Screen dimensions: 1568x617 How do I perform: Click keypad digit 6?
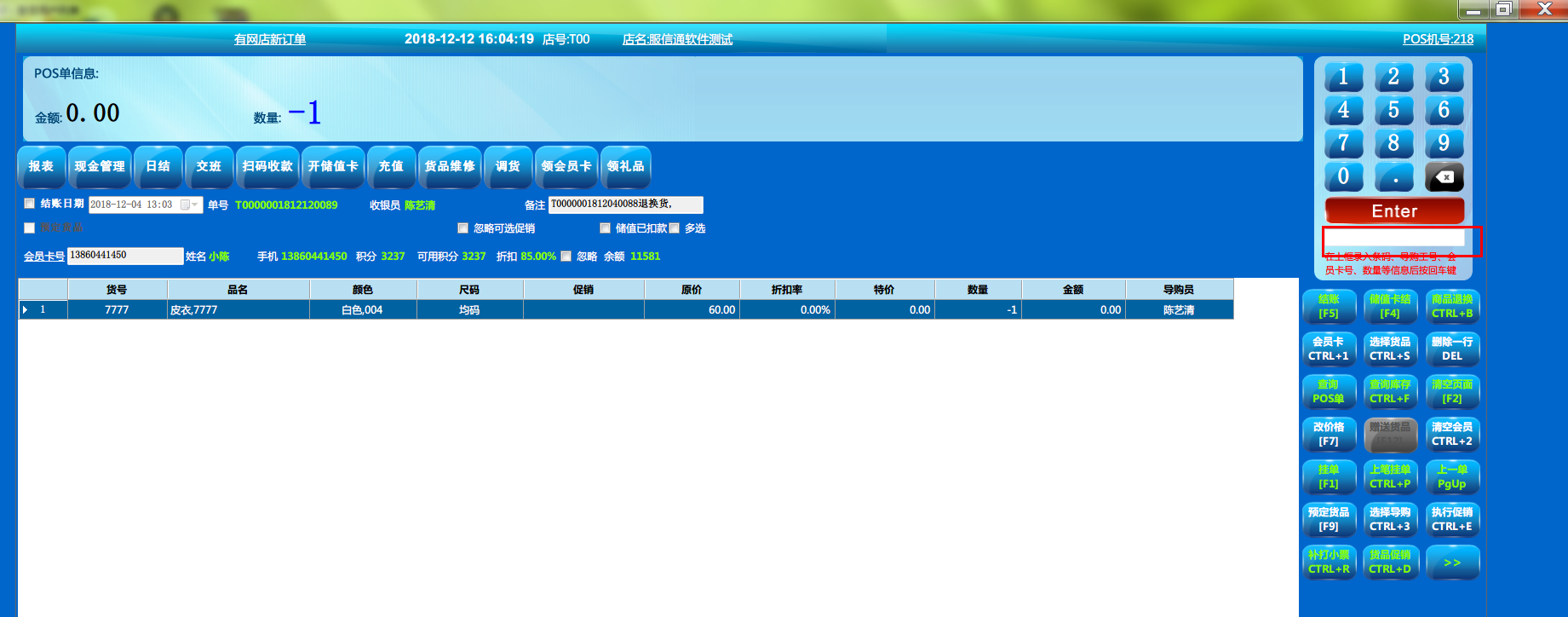[x=1444, y=110]
